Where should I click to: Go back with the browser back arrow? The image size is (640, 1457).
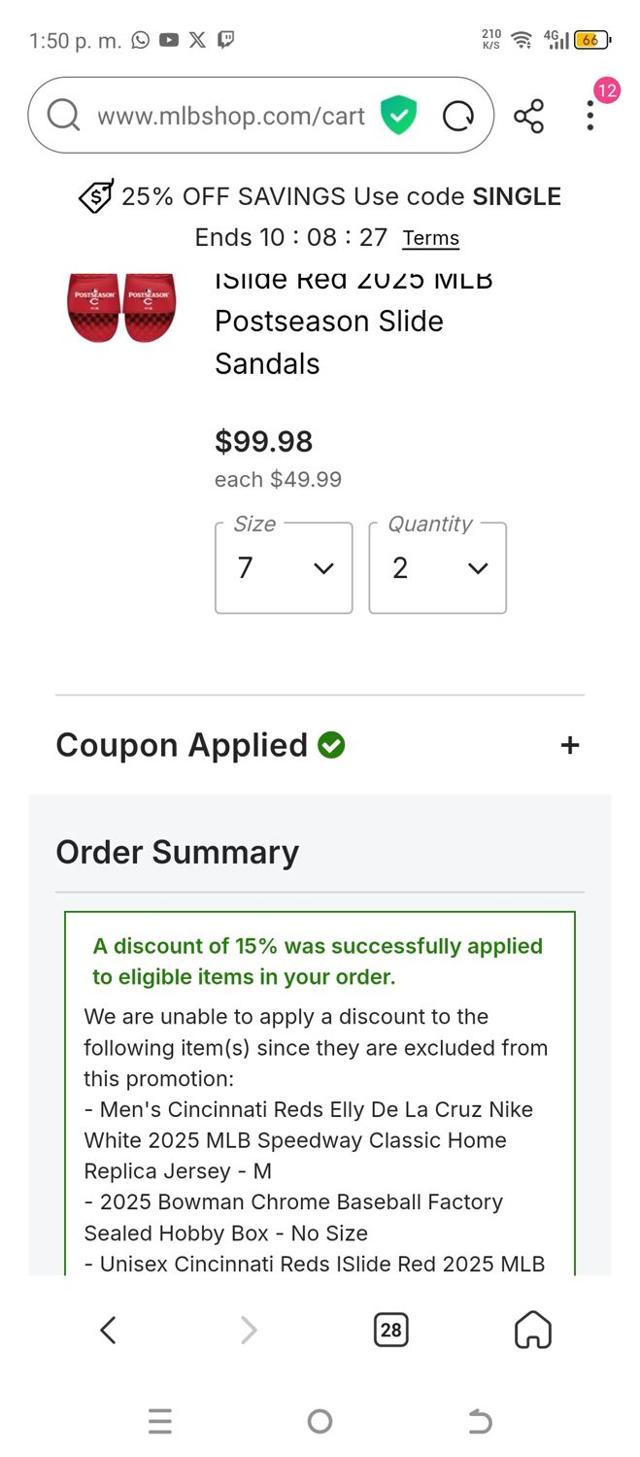108,1329
